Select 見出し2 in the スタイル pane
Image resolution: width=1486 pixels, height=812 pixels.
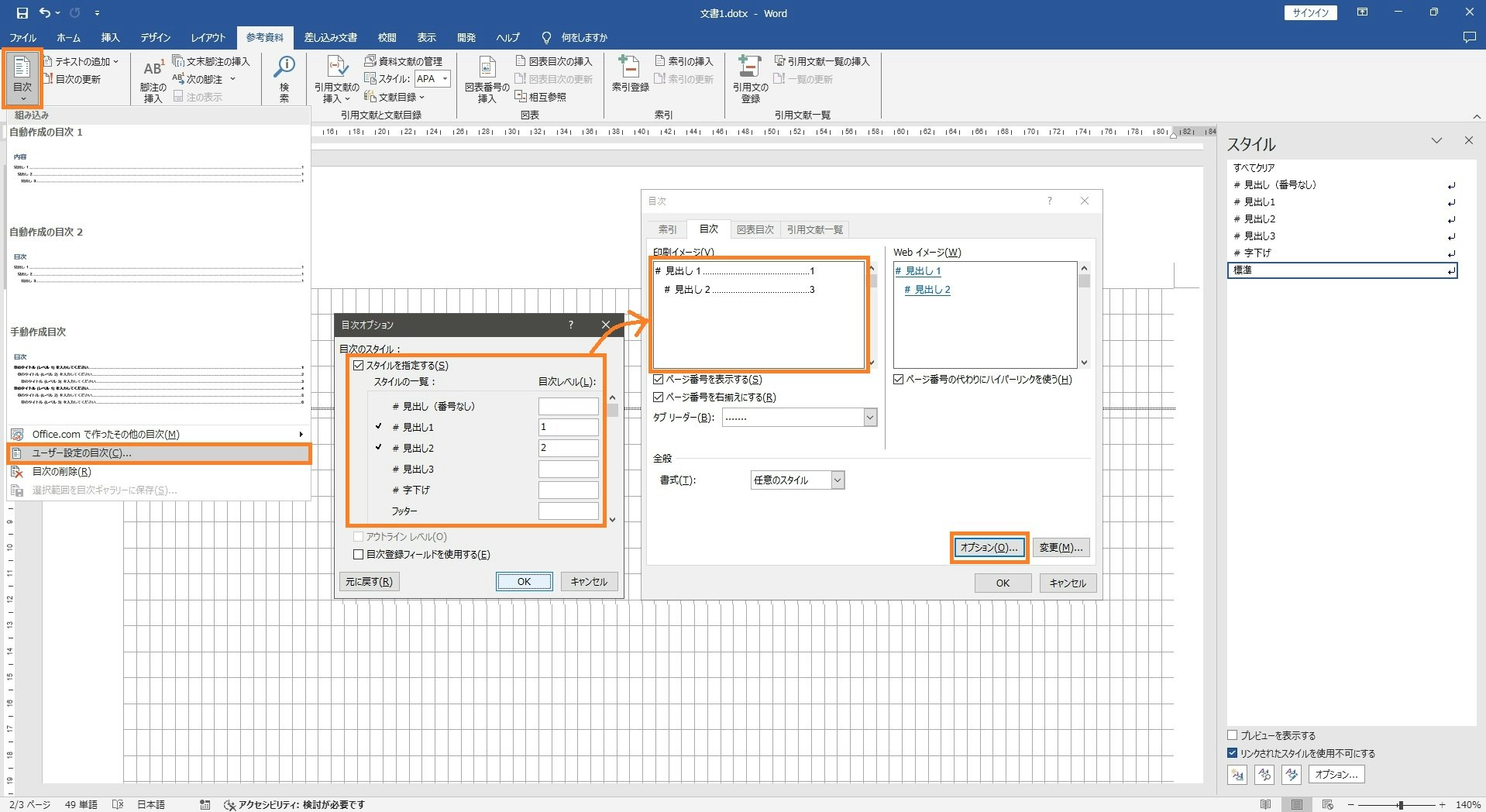[x=1343, y=219]
